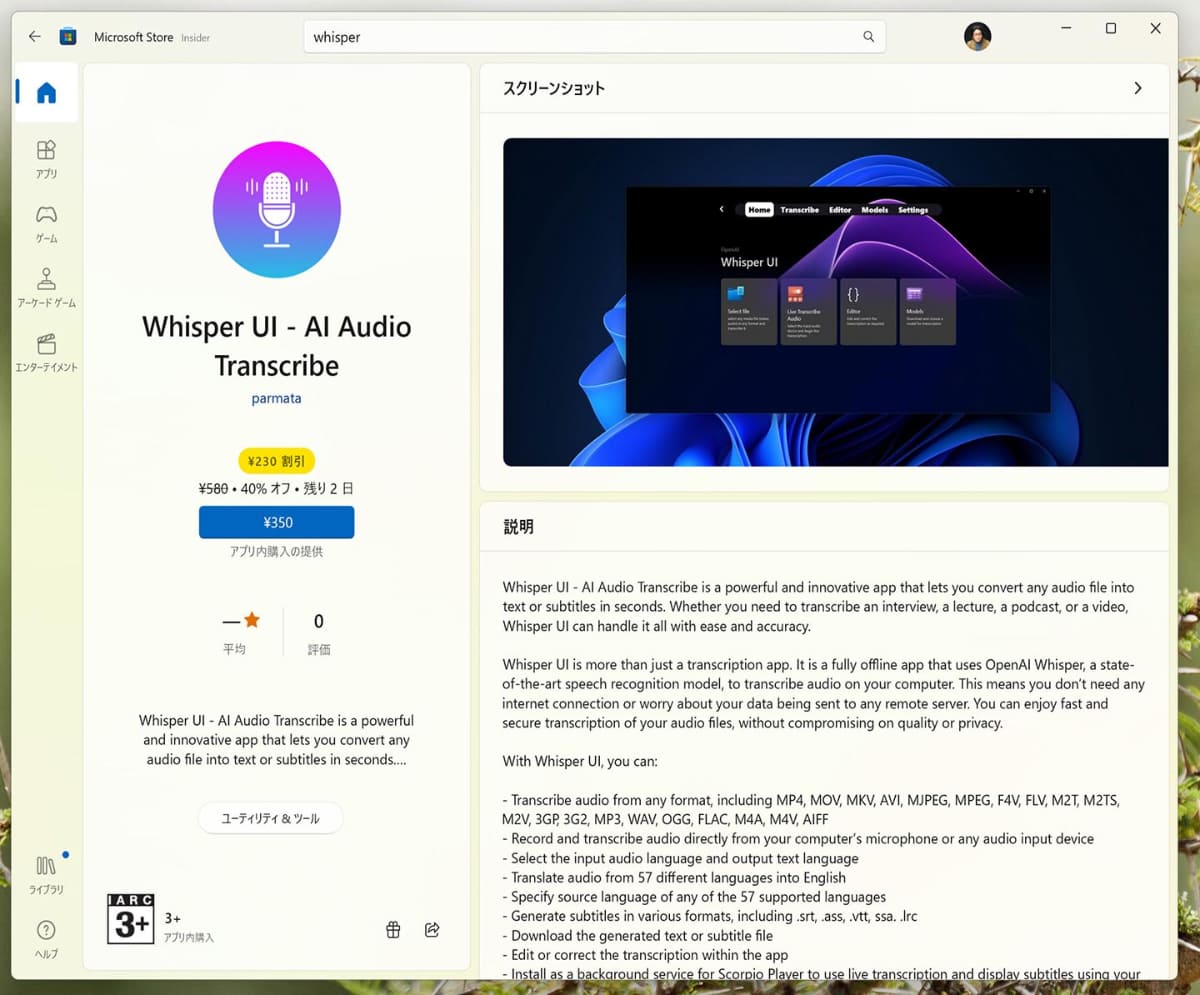Screen dimensions: 1200x995
Task: Click the Transcribe tab in the screenshot
Action: 799,210
